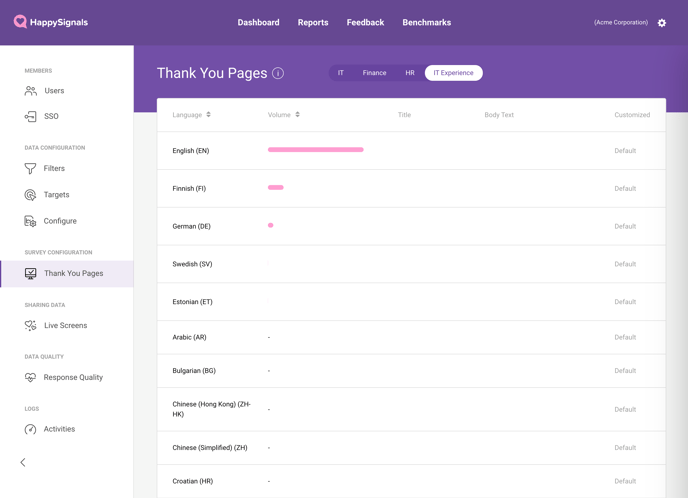Sort table by Language column arrows
The image size is (688, 498).
pyautogui.click(x=208, y=115)
